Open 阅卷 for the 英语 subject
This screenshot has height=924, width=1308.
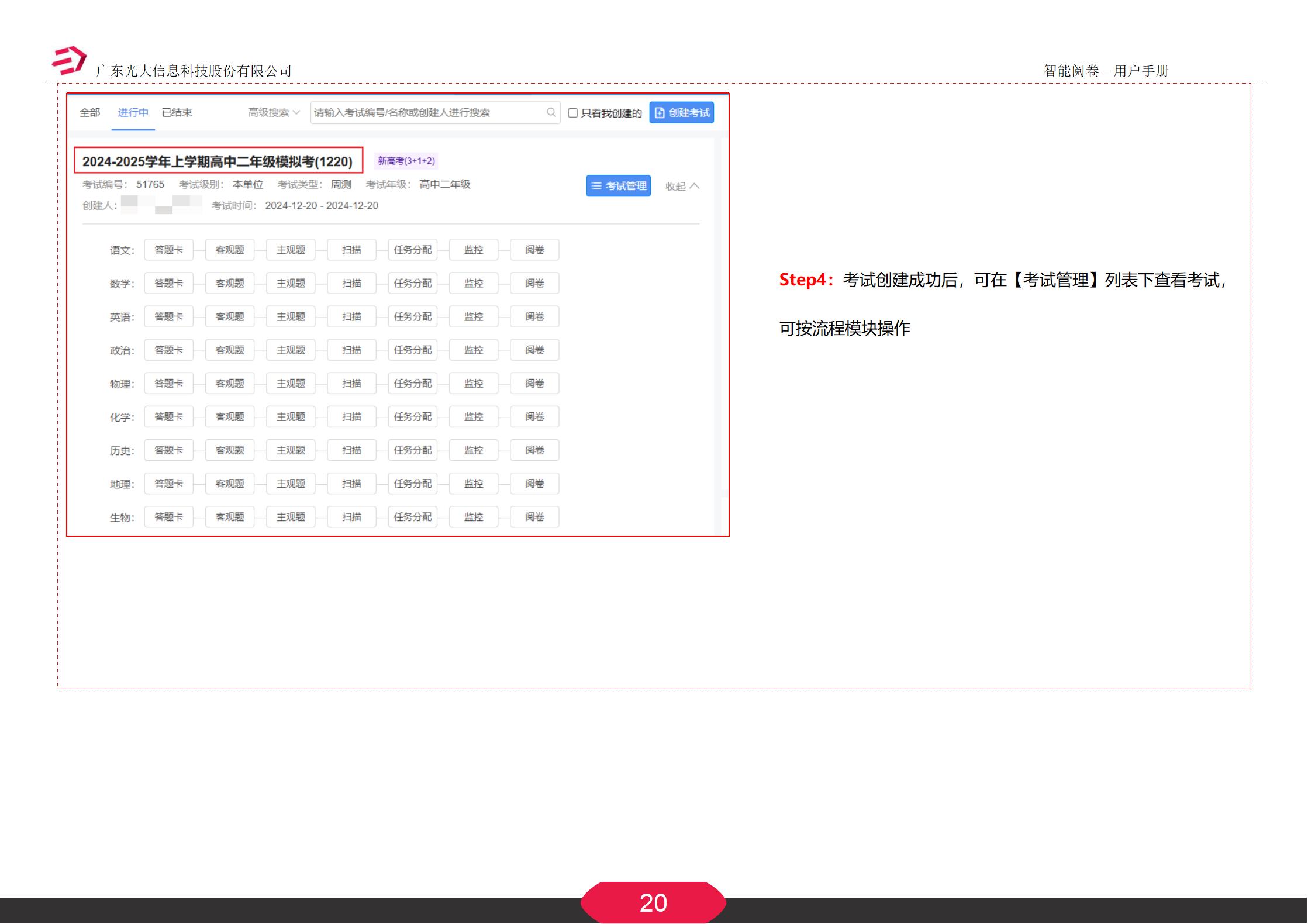534,316
